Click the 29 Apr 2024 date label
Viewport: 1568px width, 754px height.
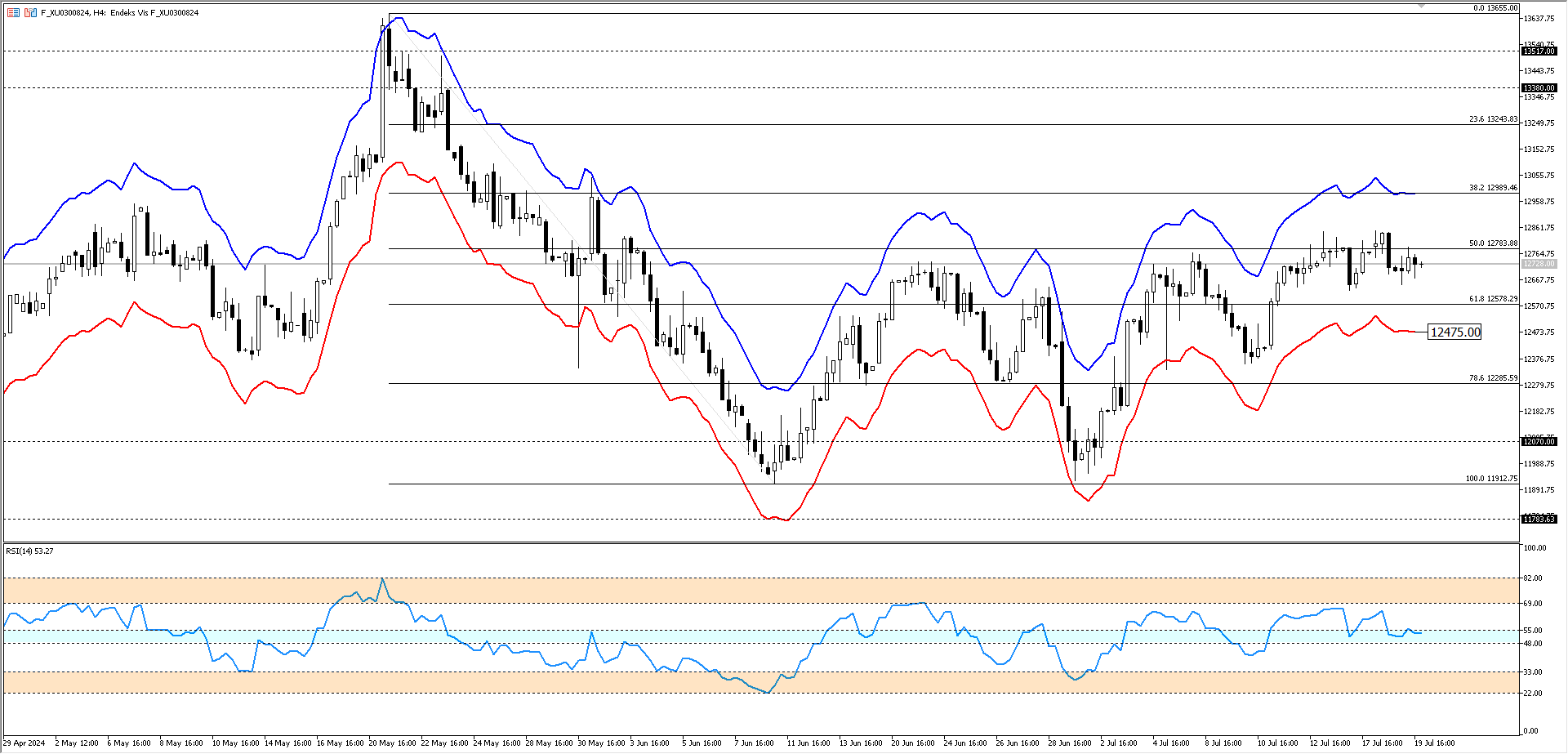[24, 743]
